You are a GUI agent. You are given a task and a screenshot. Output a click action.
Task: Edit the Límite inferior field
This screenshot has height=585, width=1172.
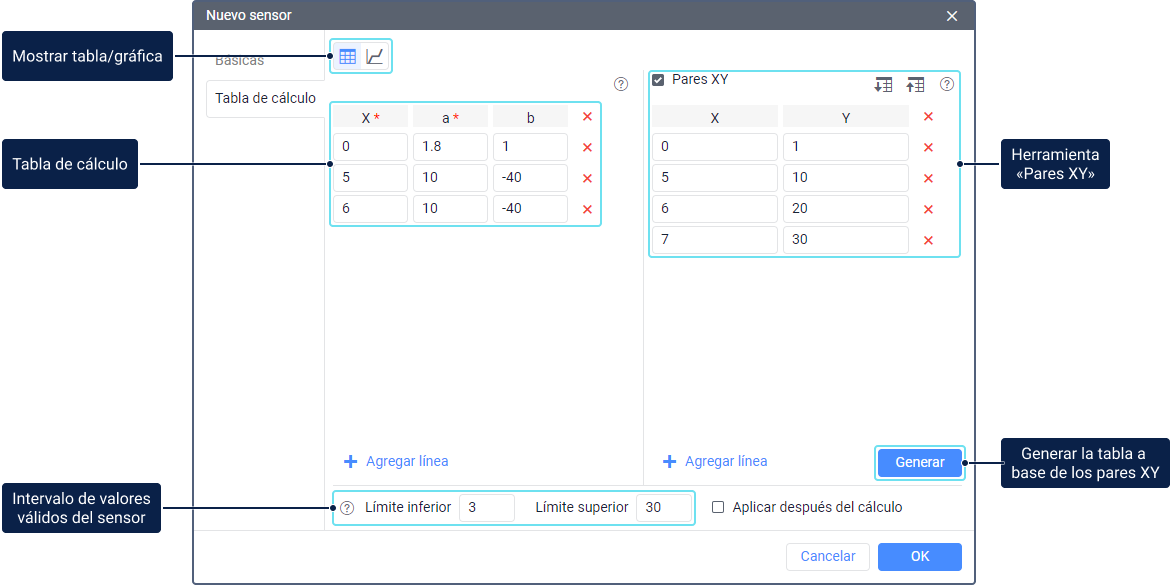pyautogui.click(x=487, y=508)
